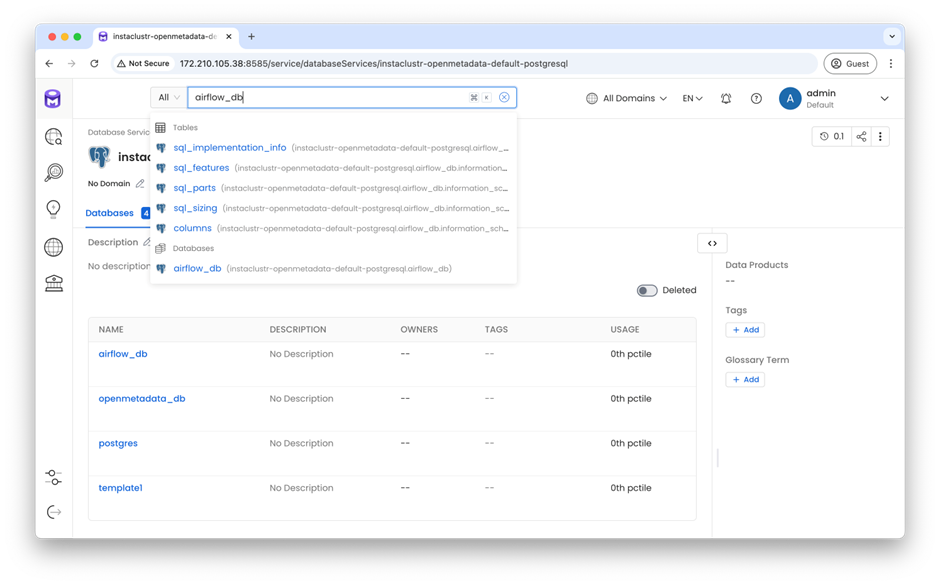This screenshot has width=940, height=585.
Task: Click No Description in the template1 row
Action: tap(301, 488)
